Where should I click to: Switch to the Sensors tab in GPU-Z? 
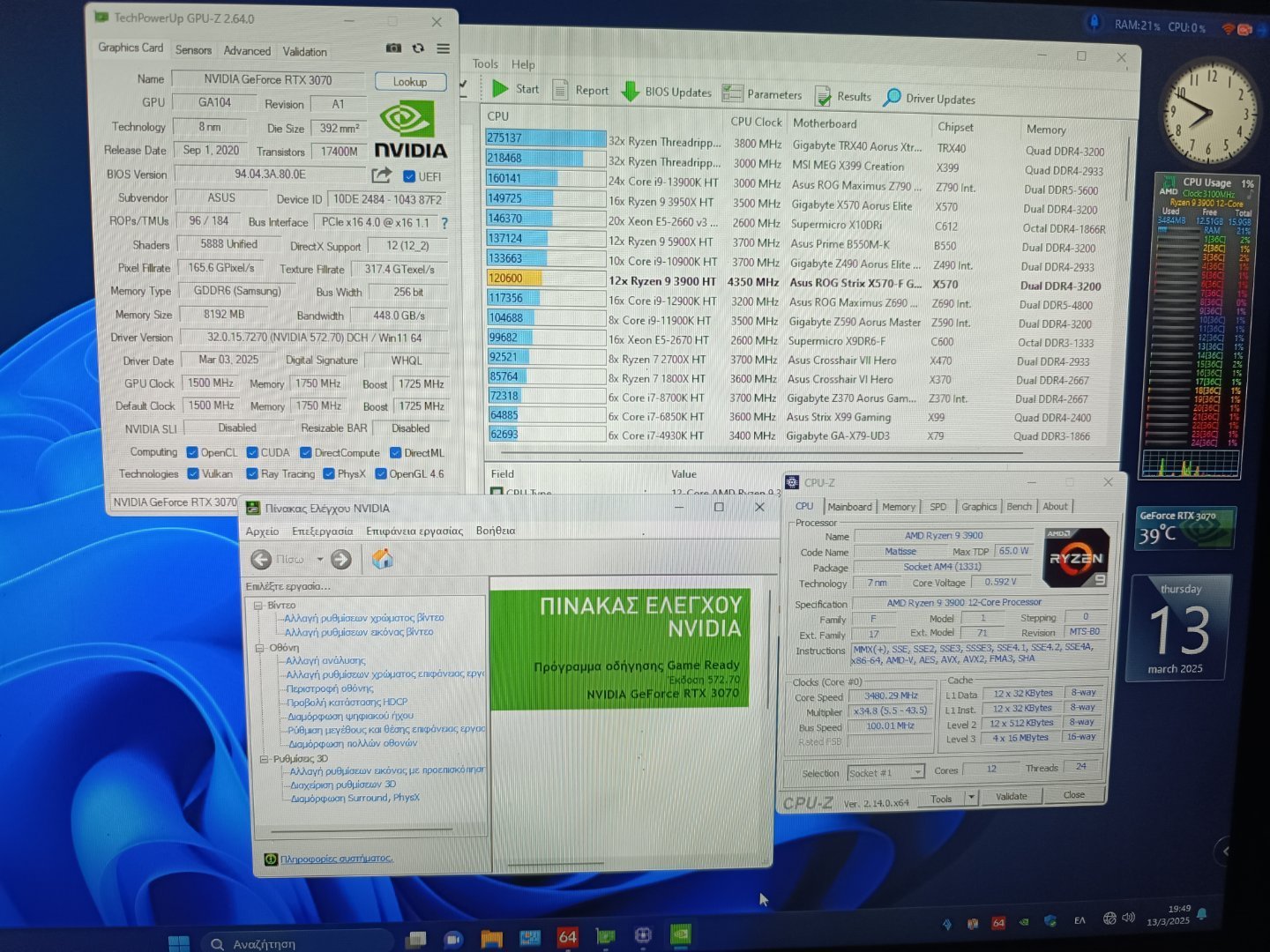(x=193, y=50)
